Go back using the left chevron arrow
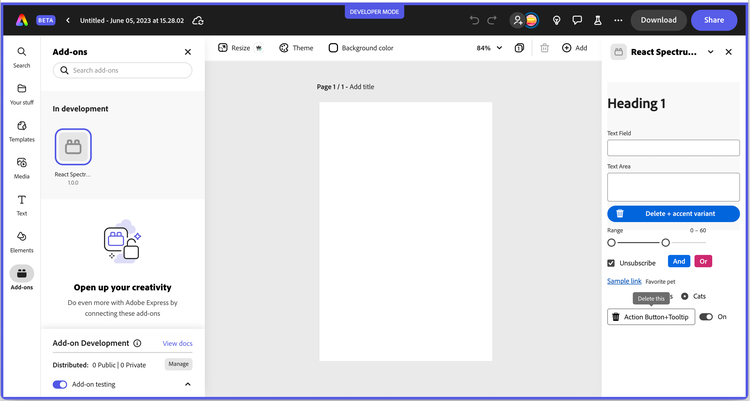The height and width of the screenshot is (401, 750). pyautogui.click(x=68, y=21)
